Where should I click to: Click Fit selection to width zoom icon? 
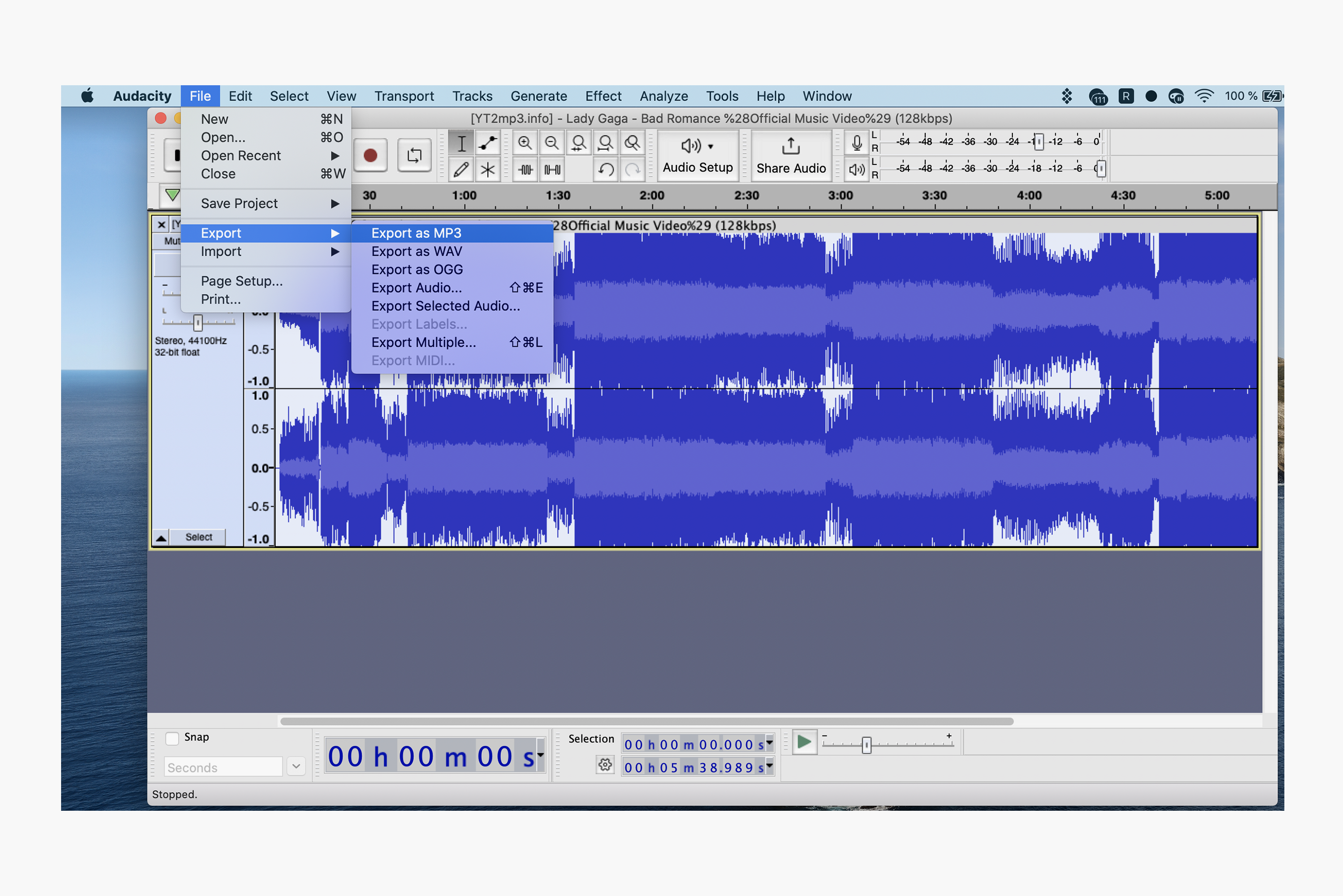point(578,142)
